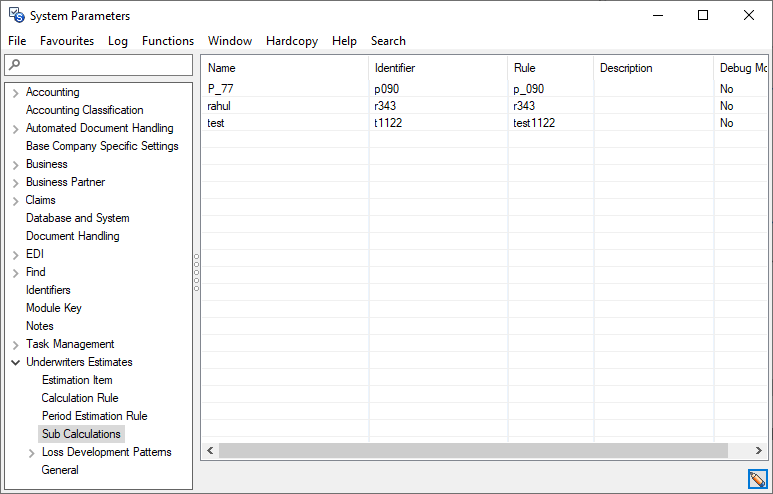Click inside the tree search field

[x=105, y=65]
